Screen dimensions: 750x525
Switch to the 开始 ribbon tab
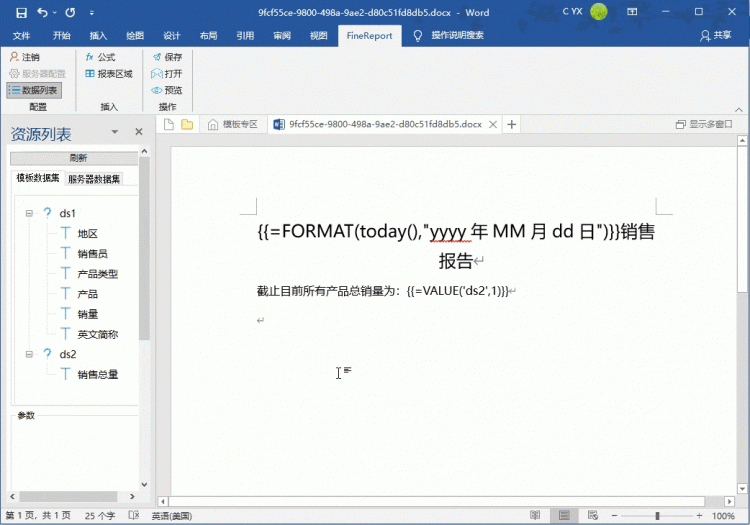62,35
